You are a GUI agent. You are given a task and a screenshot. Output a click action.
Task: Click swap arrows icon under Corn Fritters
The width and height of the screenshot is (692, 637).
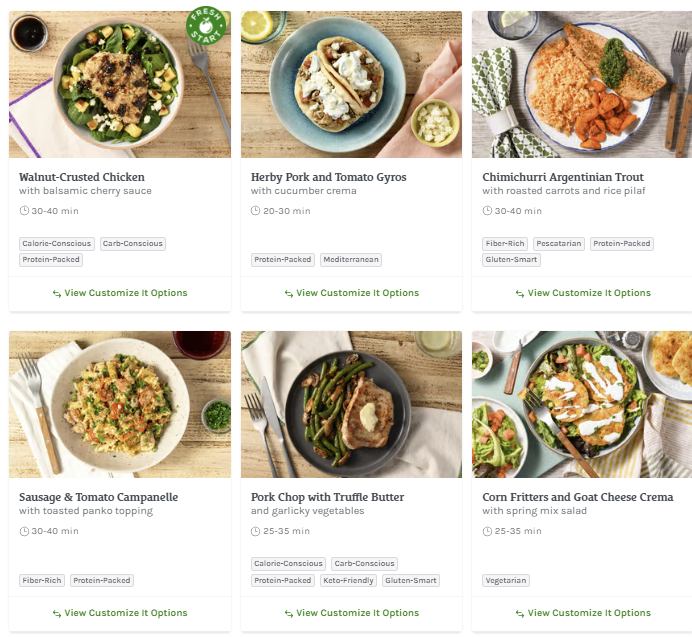520,614
